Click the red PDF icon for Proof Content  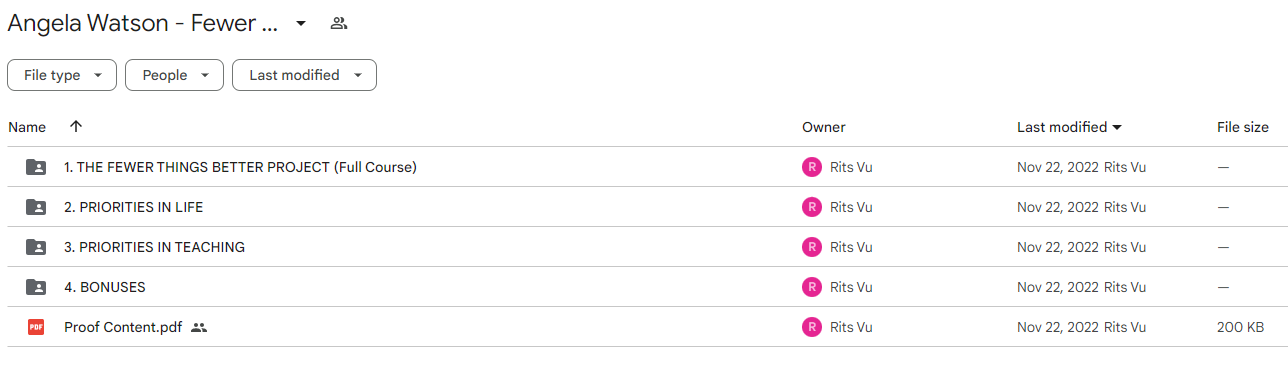pos(36,327)
